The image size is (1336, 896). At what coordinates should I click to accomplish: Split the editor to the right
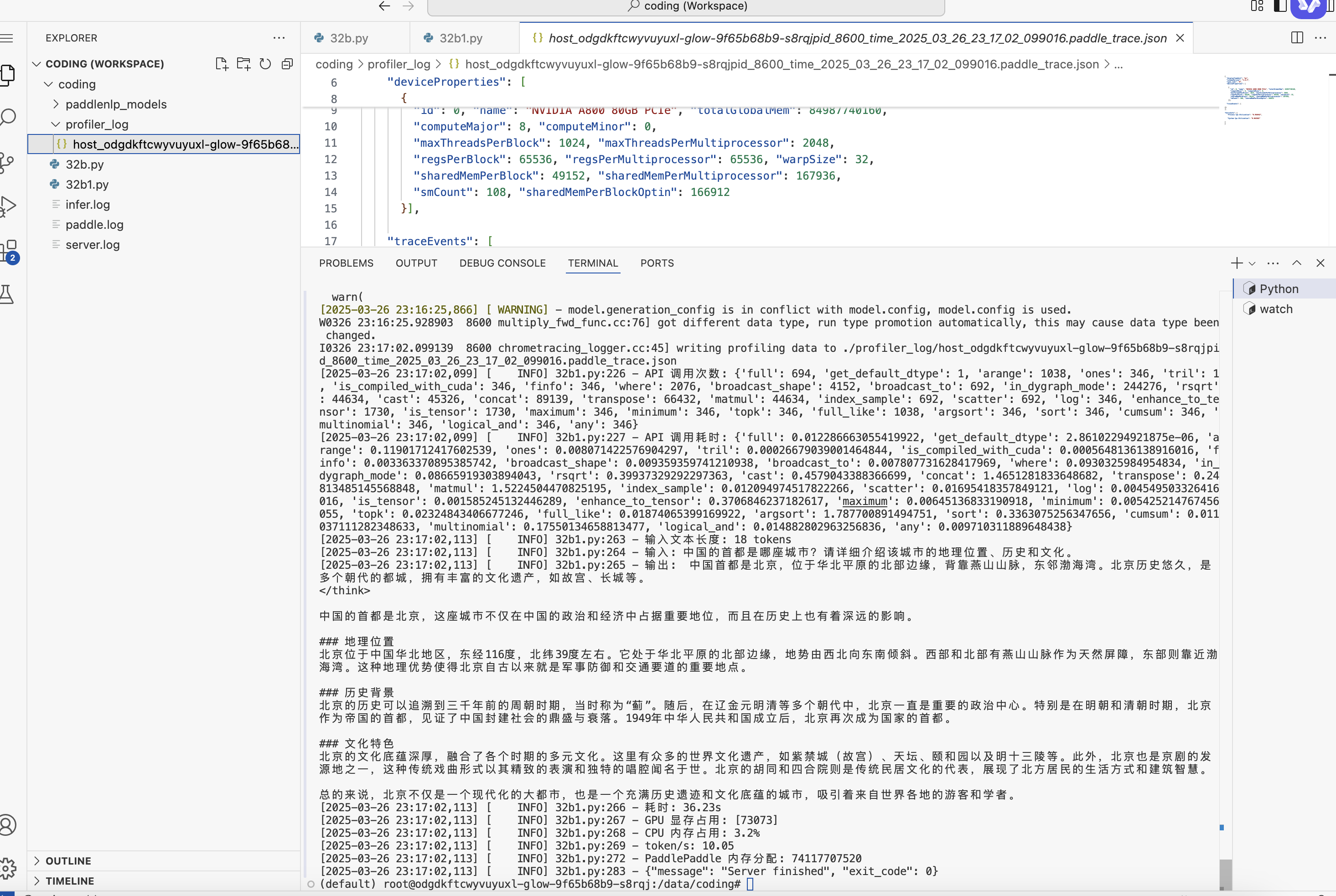[x=1296, y=38]
